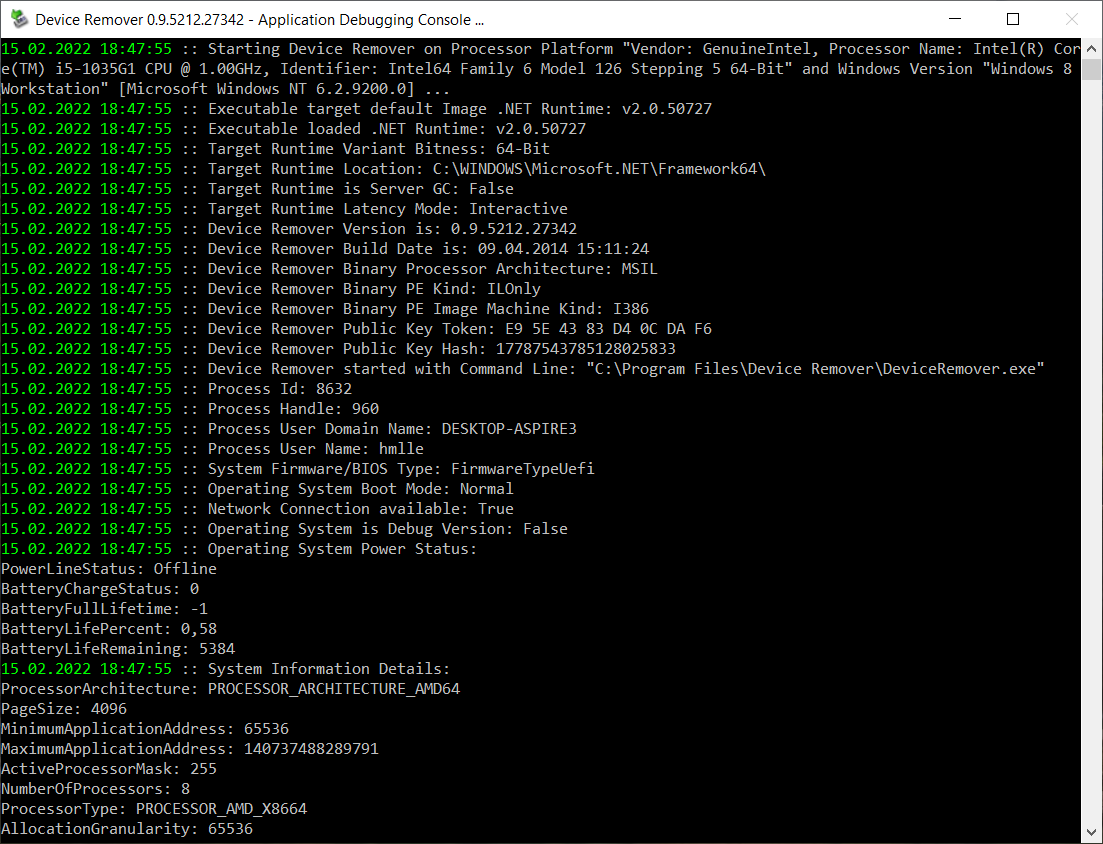
Task: Close the Application Debugging Console window
Action: point(1071,19)
